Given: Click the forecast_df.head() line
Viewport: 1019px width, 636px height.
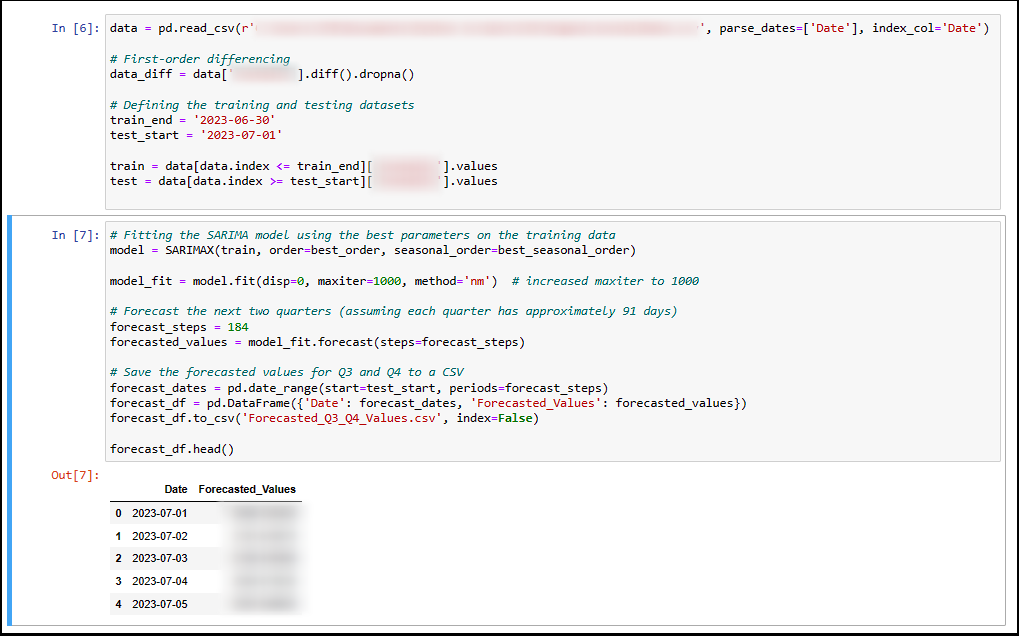Looking at the screenshot, I should (x=171, y=449).
